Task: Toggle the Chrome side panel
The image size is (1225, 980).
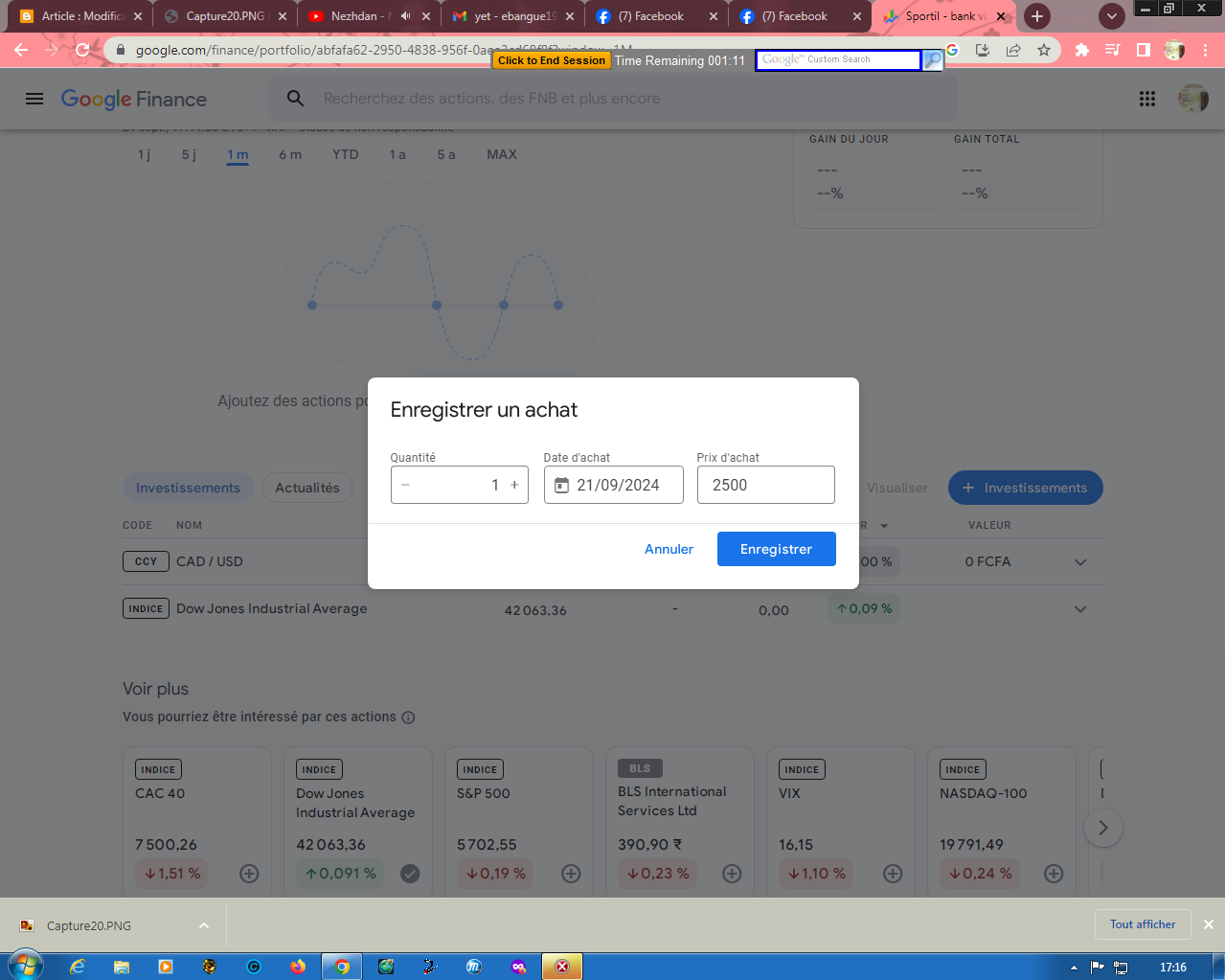Action: (1144, 50)
